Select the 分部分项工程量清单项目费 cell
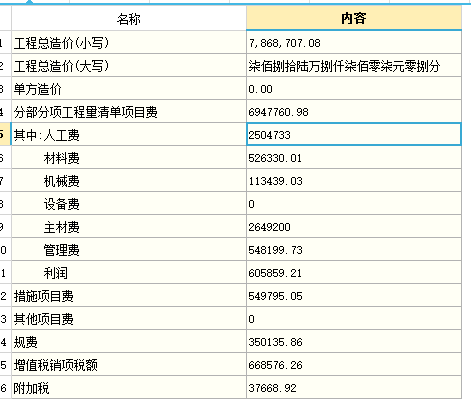471x402 pixels. [x=129, y=111]
